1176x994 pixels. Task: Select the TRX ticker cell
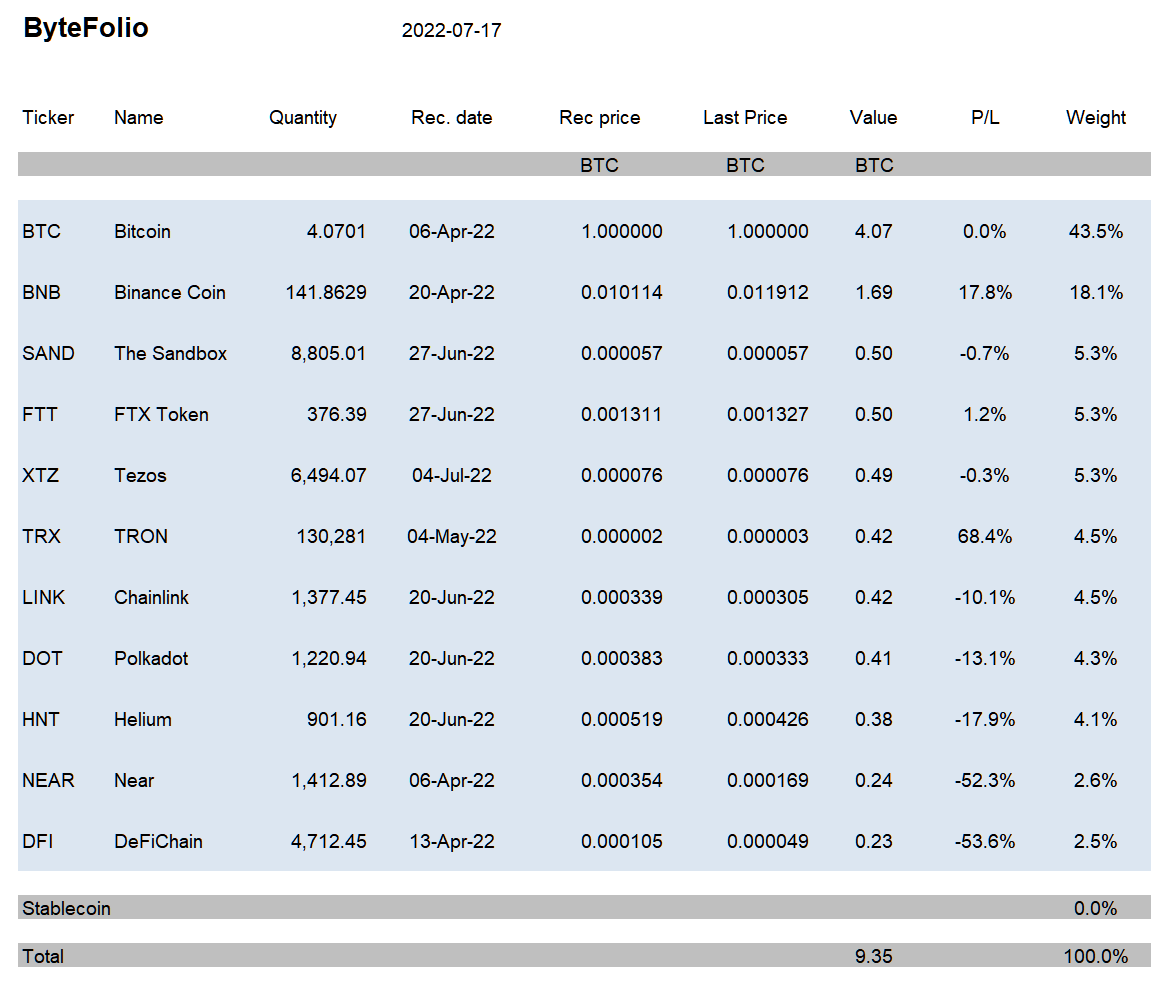point(41,536)
